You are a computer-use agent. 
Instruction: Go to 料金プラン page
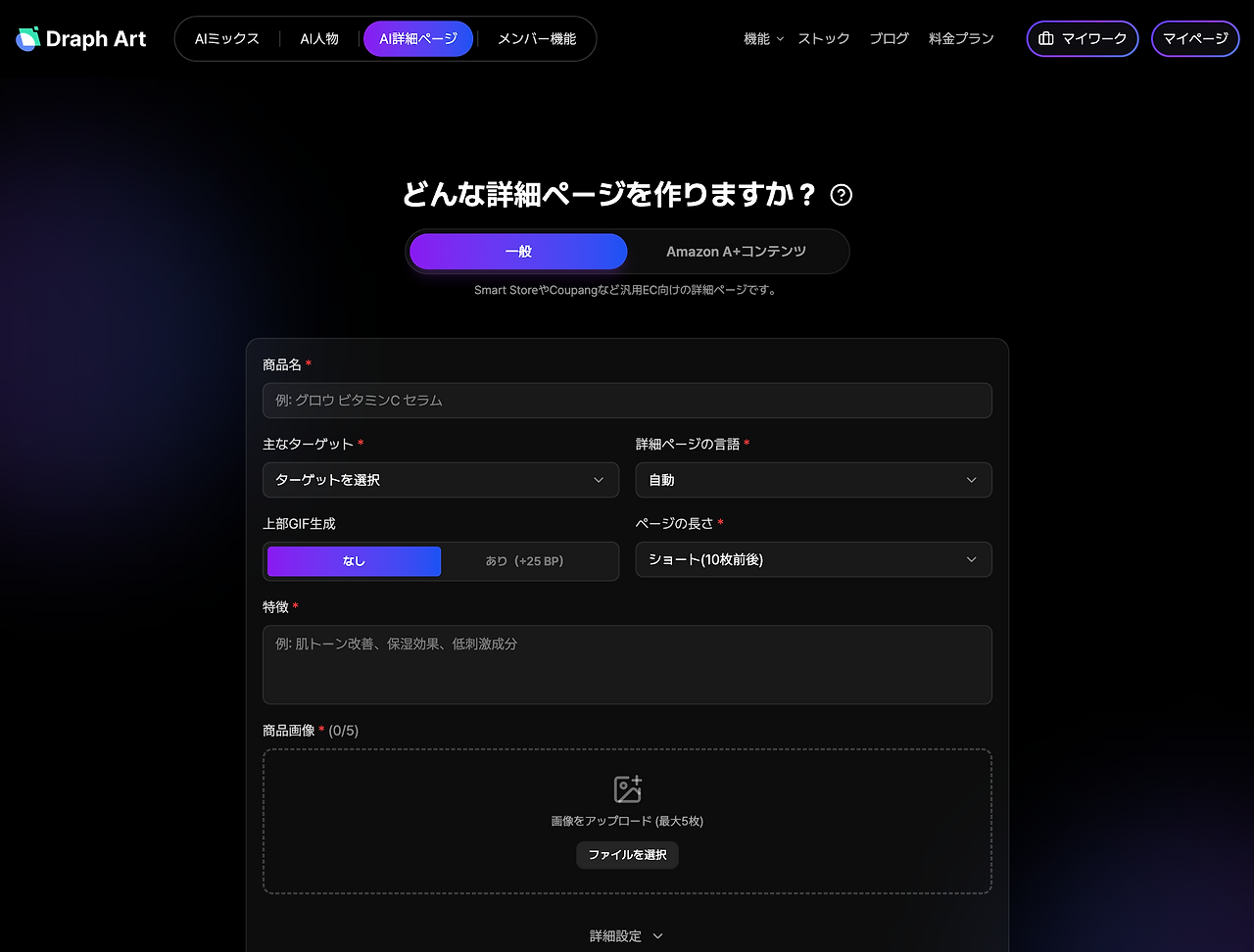961,39
